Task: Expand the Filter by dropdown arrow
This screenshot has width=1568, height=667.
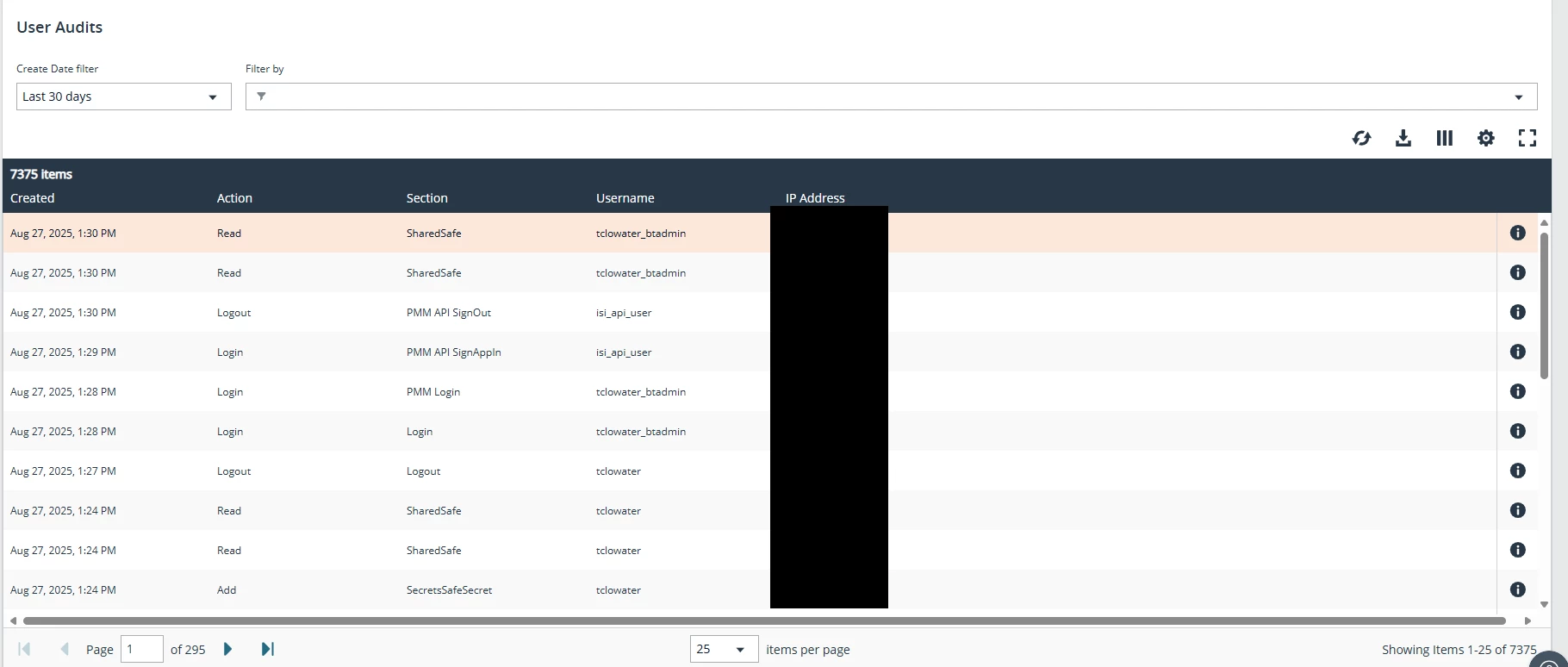Action: [x=1519, y=97]
